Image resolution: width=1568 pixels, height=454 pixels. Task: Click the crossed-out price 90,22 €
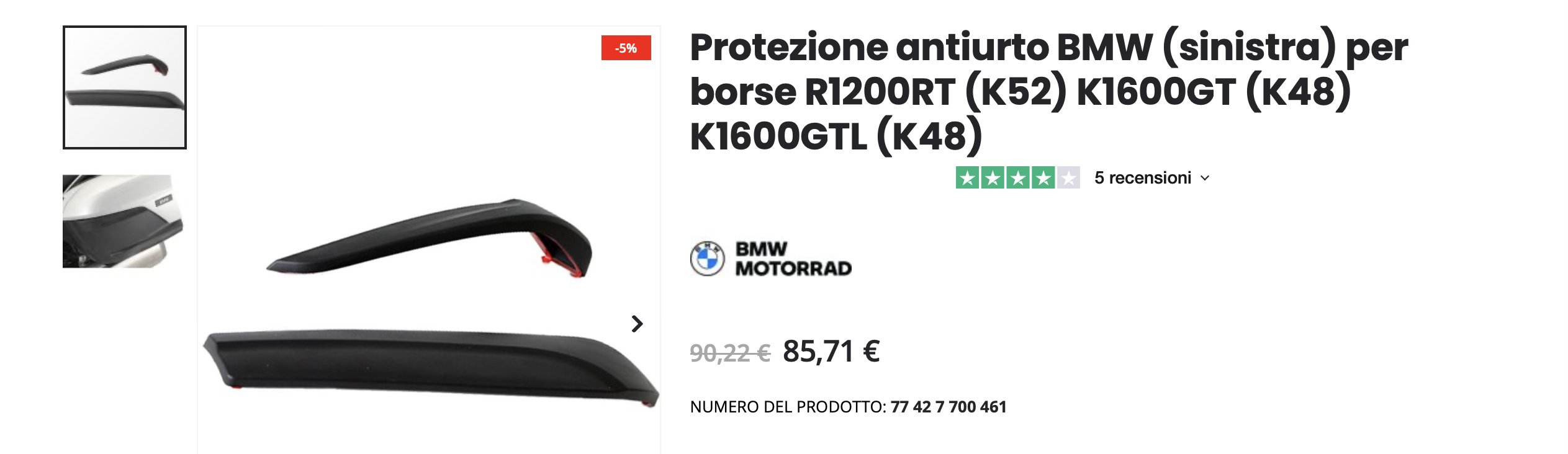pyautogui.click(x=730, y=354)
